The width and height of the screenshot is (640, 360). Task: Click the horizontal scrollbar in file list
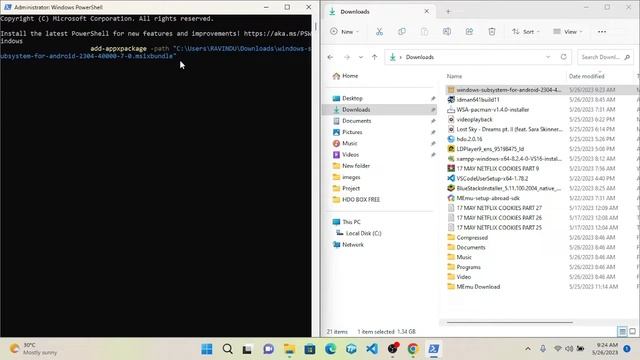pos(509,322)
